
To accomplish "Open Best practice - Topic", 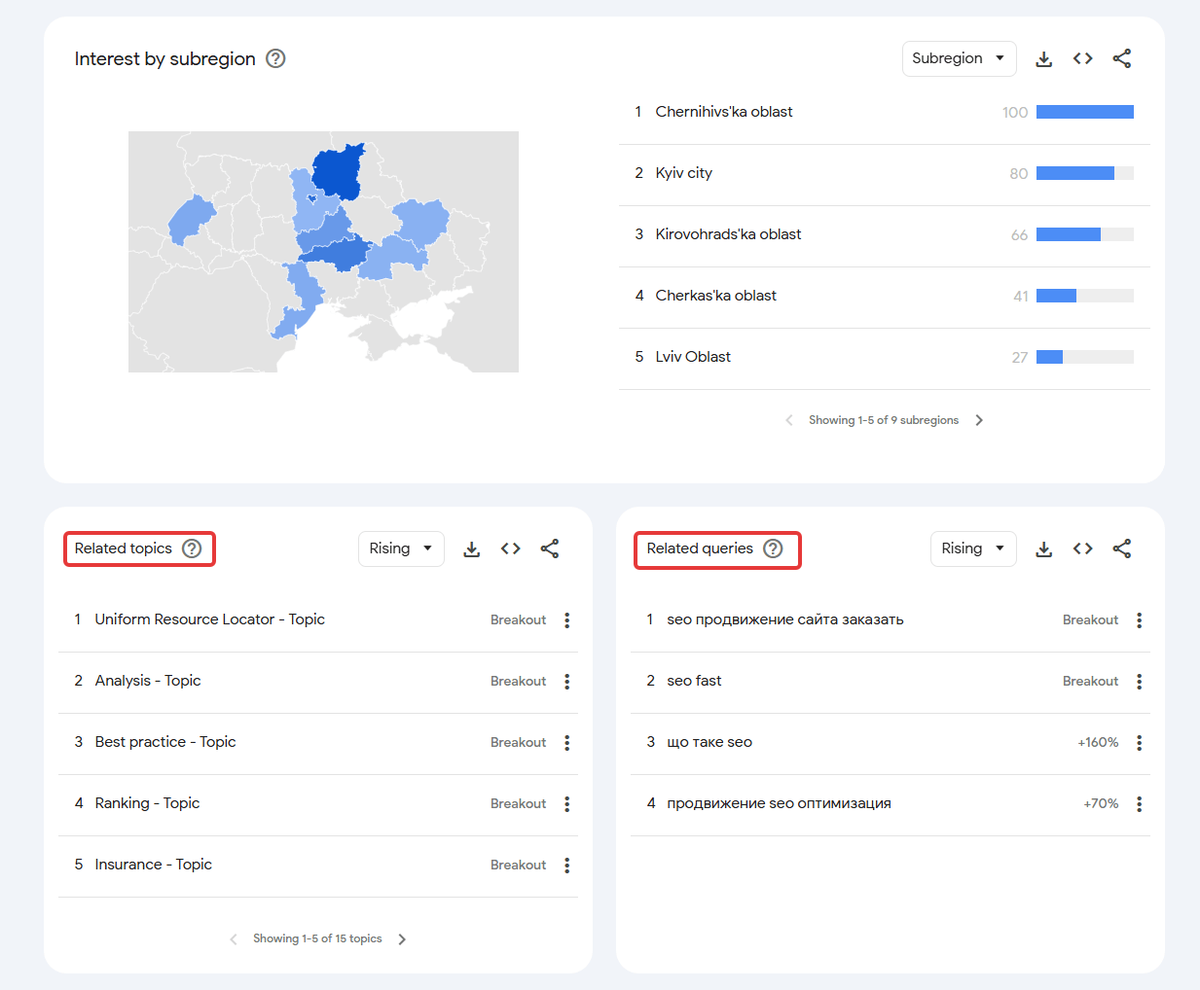I will pyautogui.click(x=166, y=742).
